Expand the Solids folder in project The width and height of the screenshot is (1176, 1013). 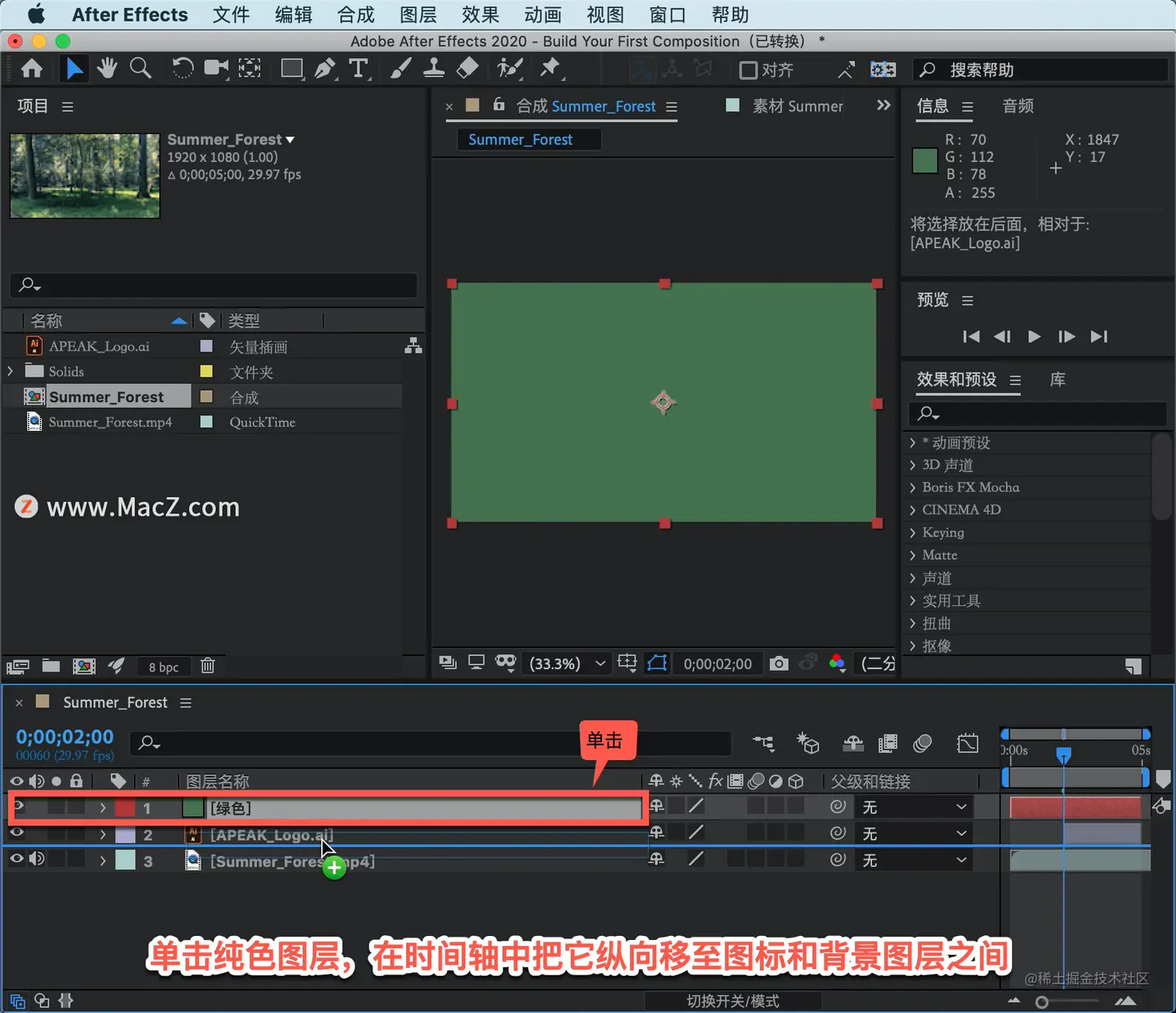(11, 371)
